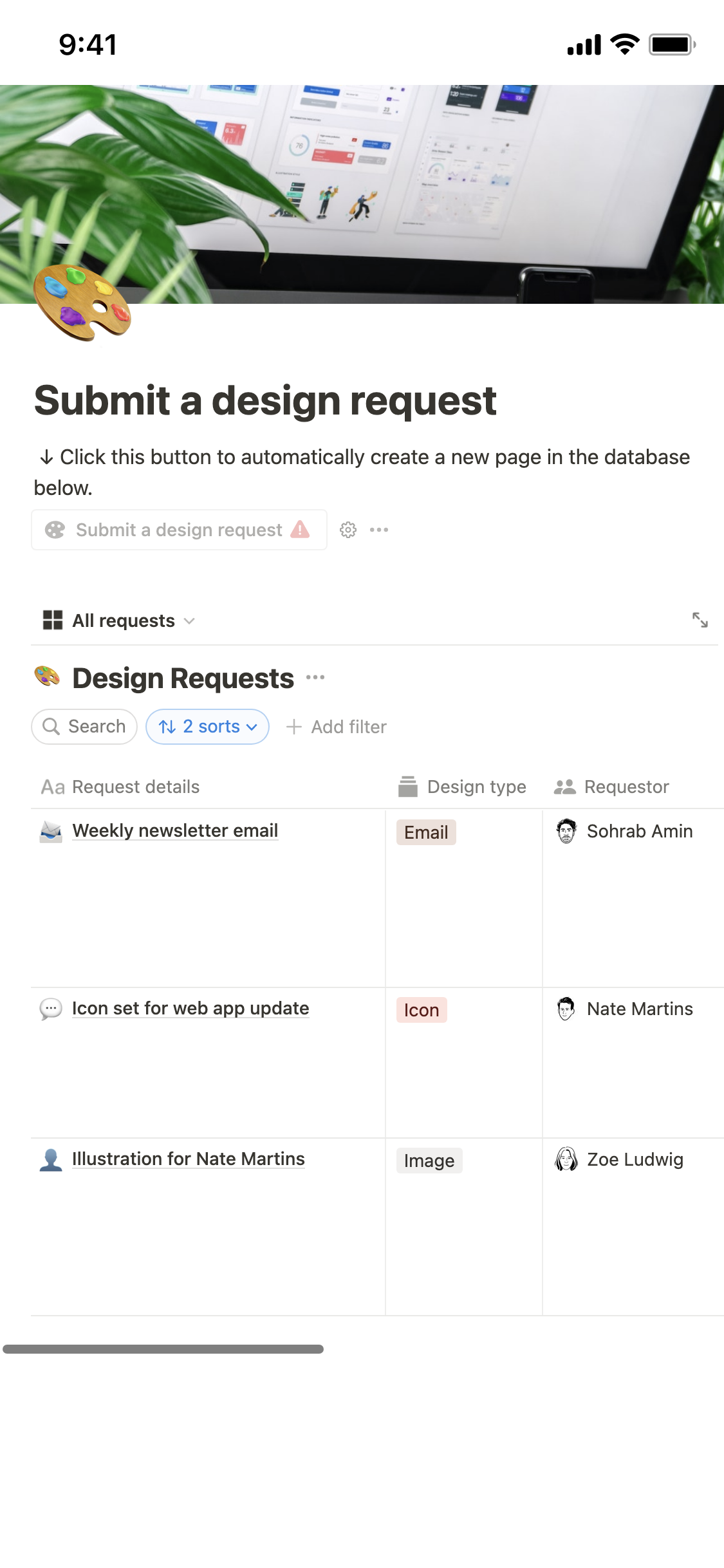Click speech bubble icon for icon set request

(51, 1009)
